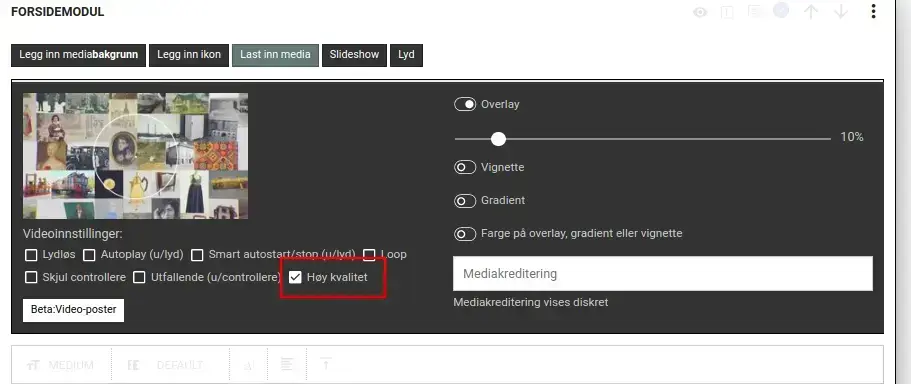Move the Forsidemodul up with arrow icon
This screenshot has width=911, height=384.
[x=811, y=12]
